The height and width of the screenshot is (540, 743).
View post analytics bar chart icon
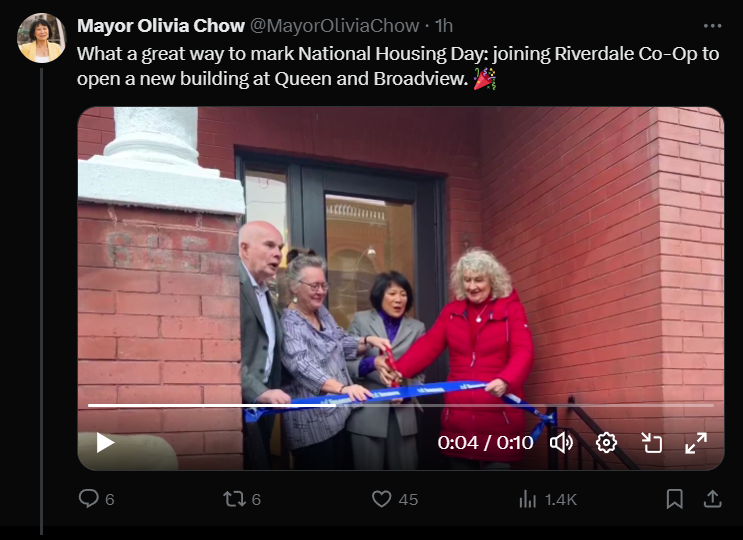[527, 499]
